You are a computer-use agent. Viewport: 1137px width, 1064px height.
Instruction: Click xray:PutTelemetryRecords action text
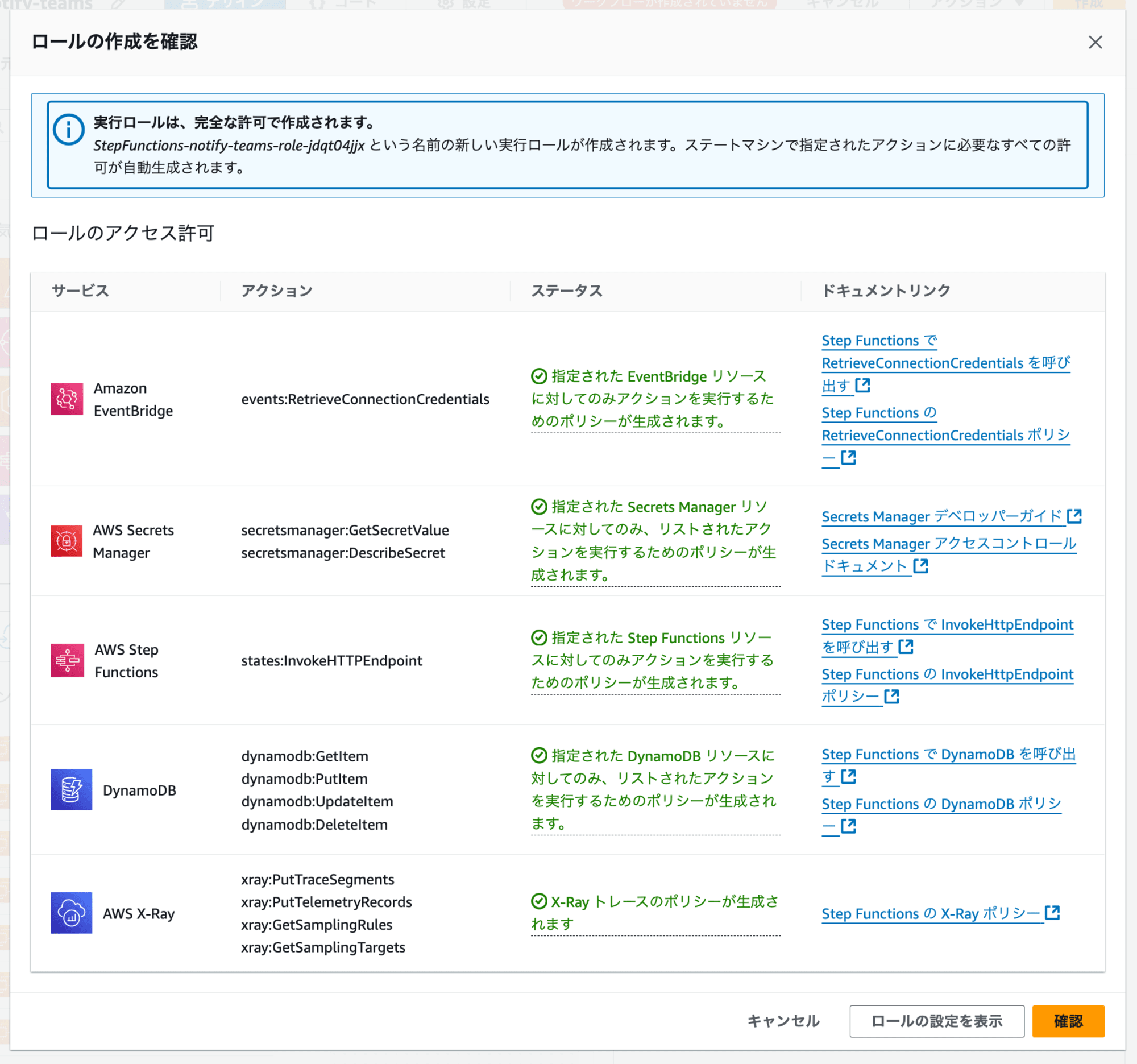click(326, 901)
